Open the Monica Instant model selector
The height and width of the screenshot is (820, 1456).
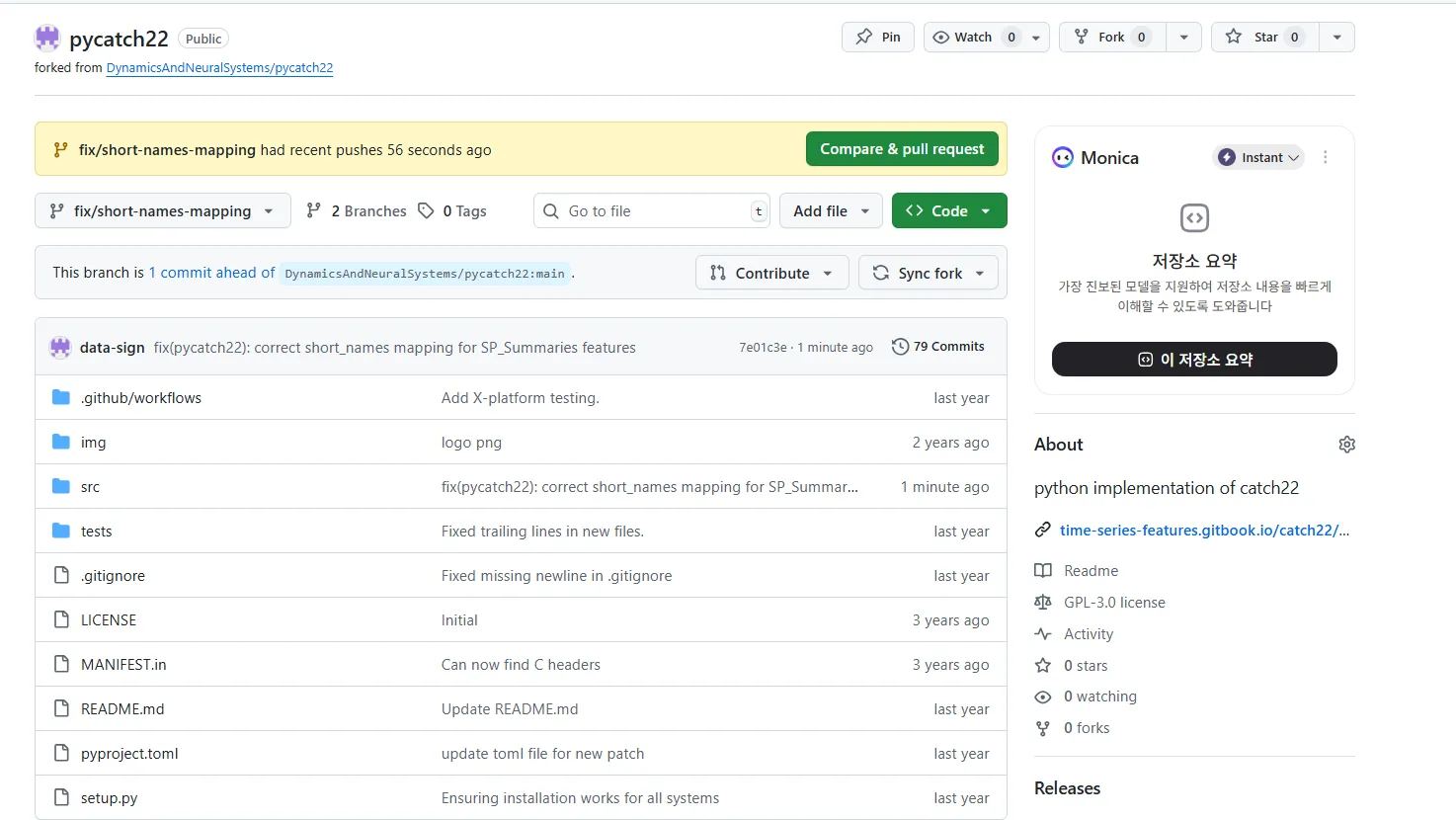point(1258,157)
